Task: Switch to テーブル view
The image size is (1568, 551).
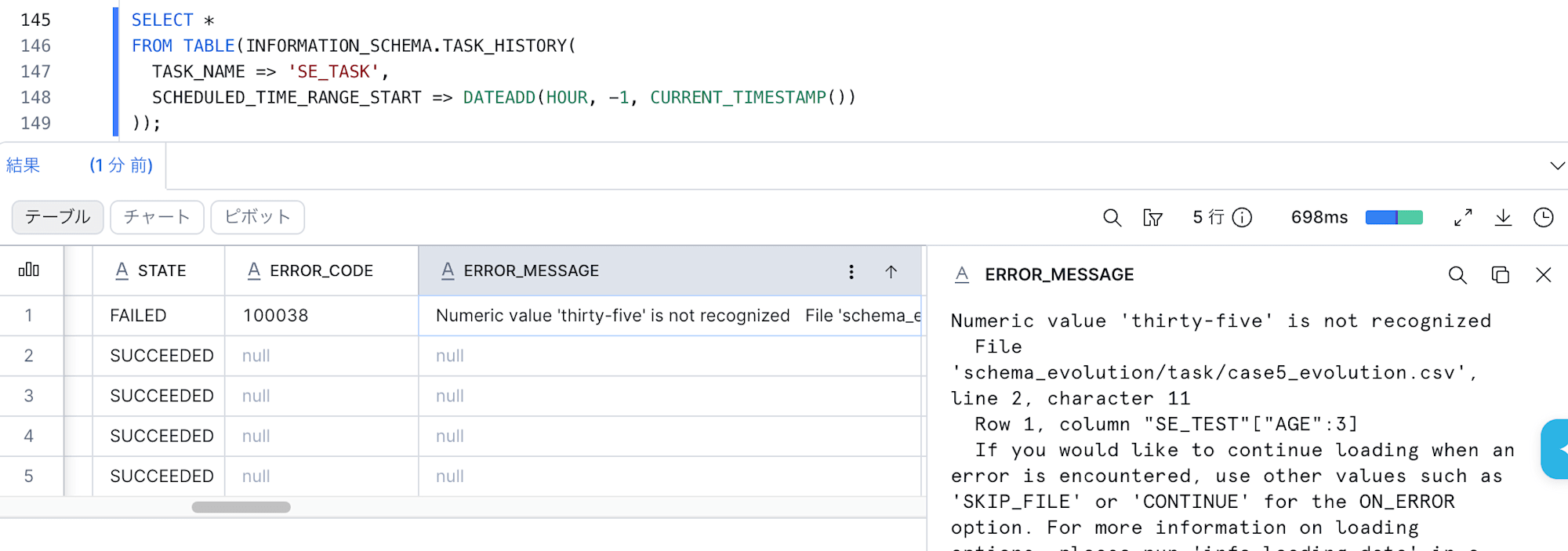Action: pos(58,217)
